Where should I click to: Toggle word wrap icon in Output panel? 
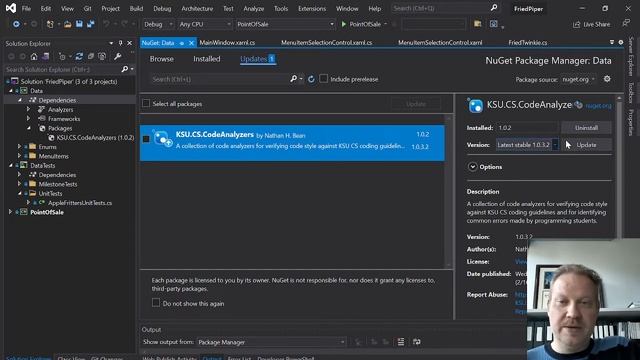417,342
